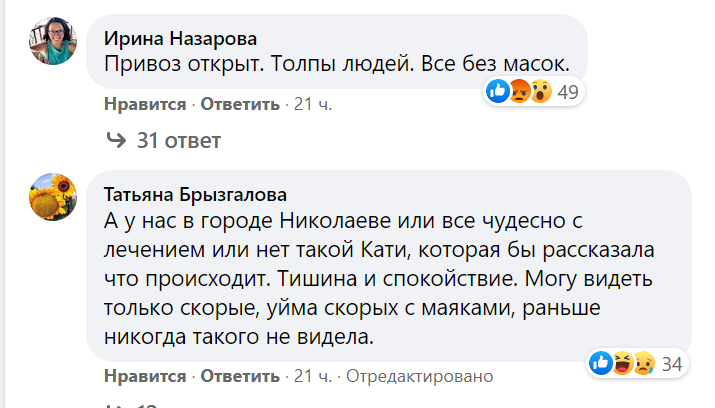715x408 pixels.
Task: Click the blue Like reaction on Ирина Назарова's comment
Action: coord(498,93)
